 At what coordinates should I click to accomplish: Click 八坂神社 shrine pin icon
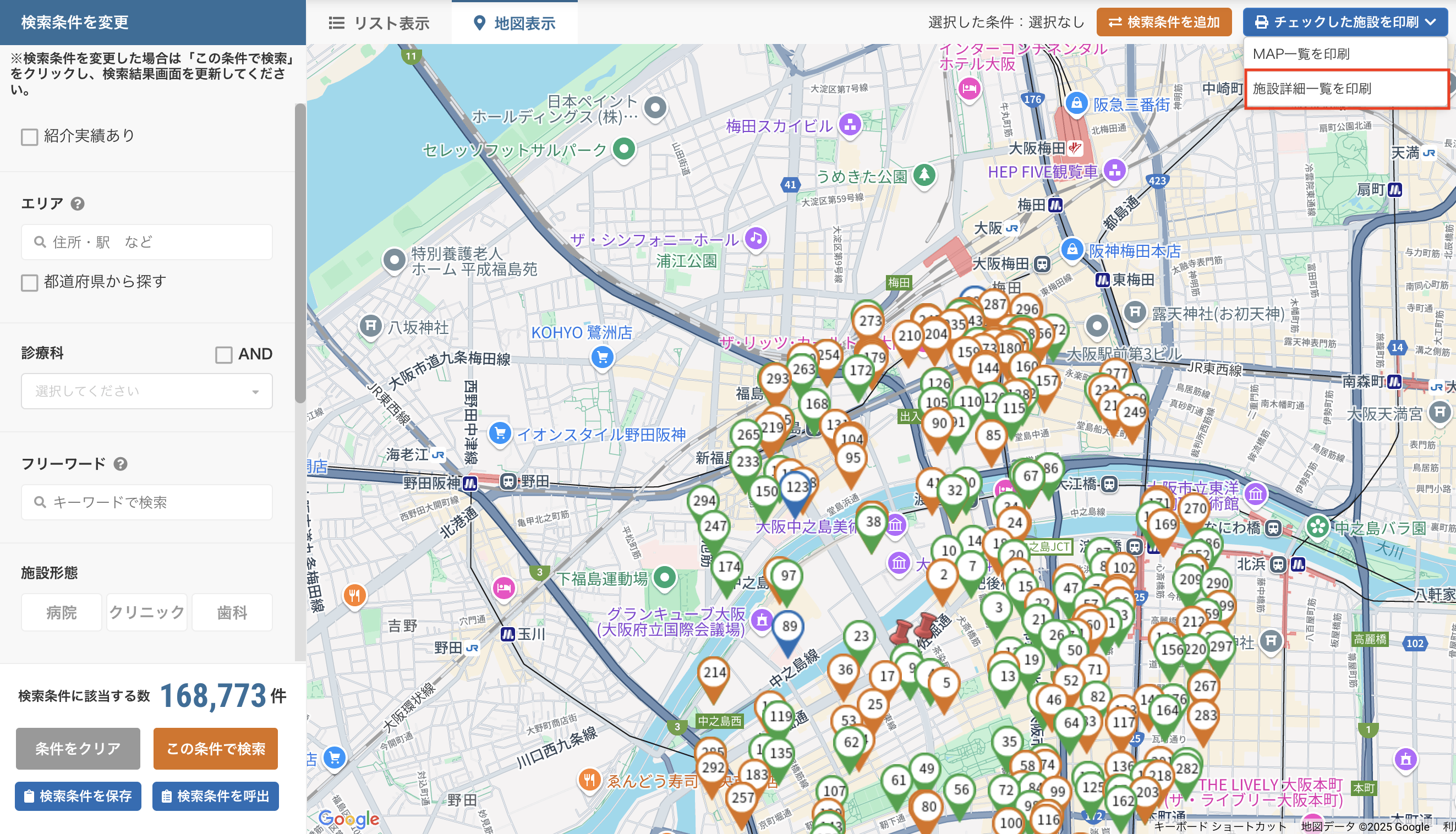(x=370, y=326)
